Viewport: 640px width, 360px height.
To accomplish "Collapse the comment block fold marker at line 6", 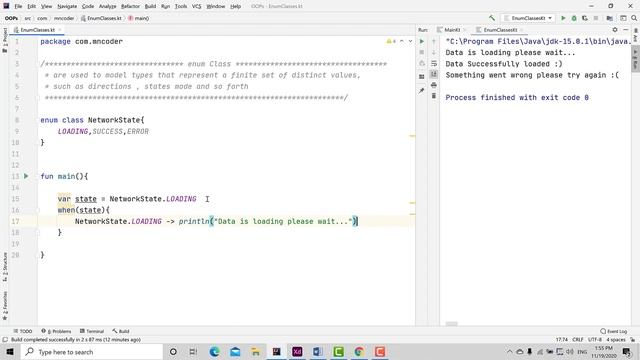I will coord(38,98).
